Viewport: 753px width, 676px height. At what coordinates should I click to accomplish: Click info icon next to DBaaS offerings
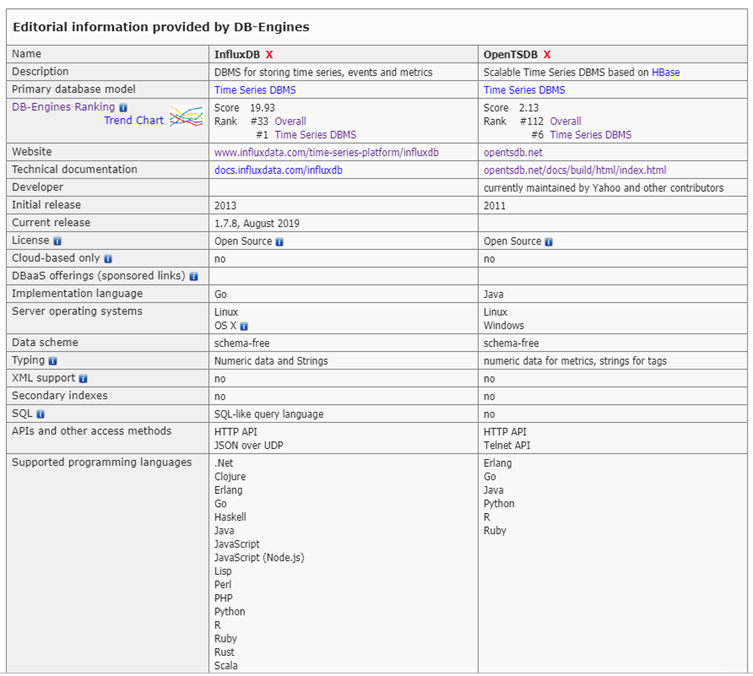(194, 277)
